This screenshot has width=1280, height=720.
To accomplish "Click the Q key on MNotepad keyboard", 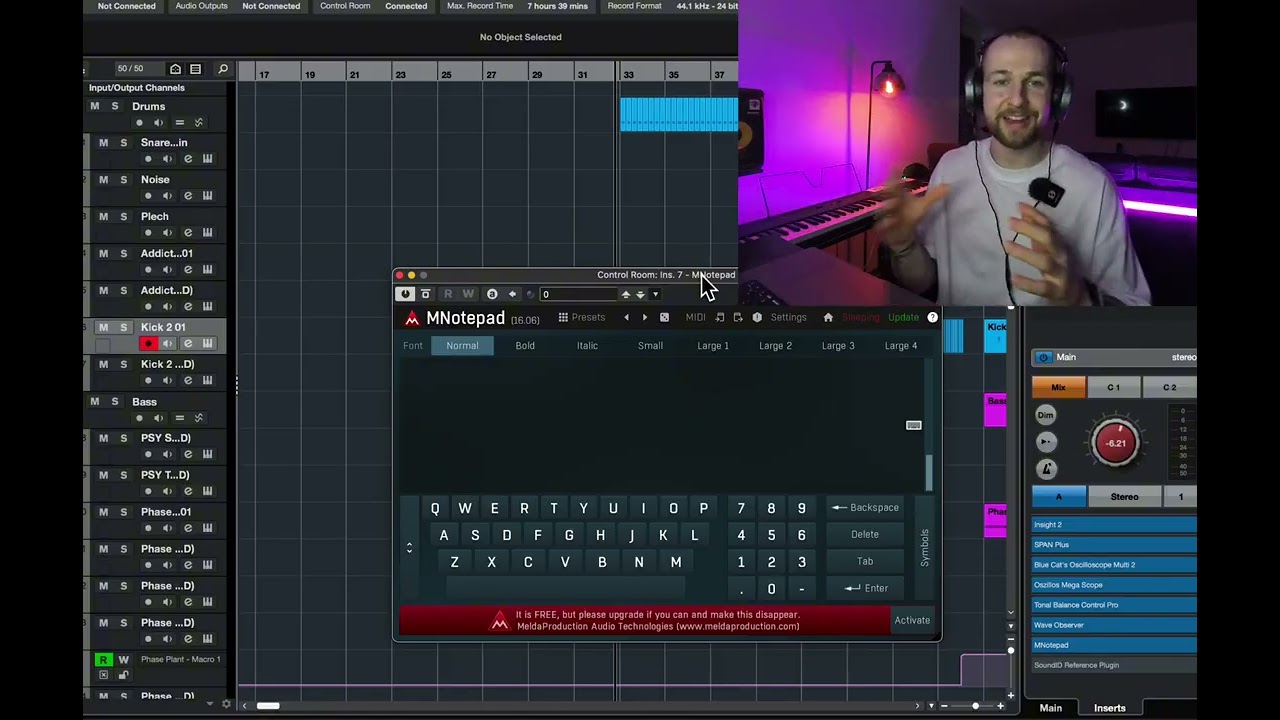I will coord(435,508).
